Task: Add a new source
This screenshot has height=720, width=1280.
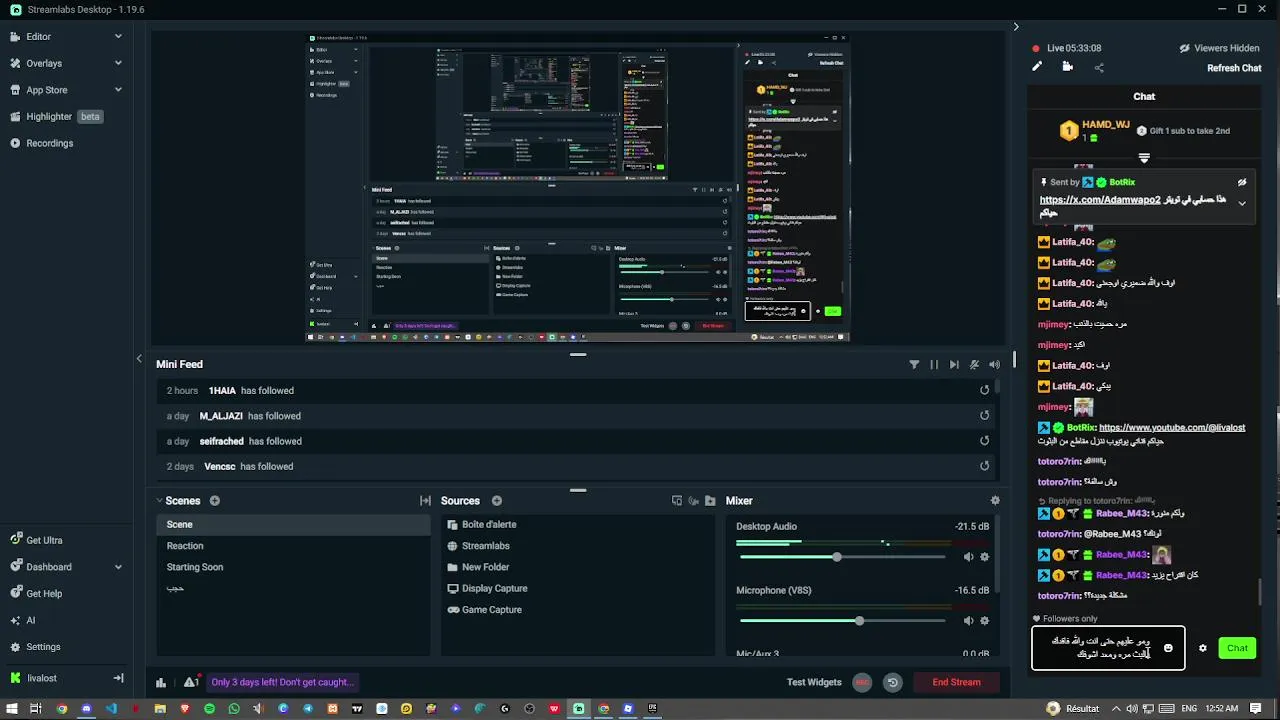Action: point(497,501)
